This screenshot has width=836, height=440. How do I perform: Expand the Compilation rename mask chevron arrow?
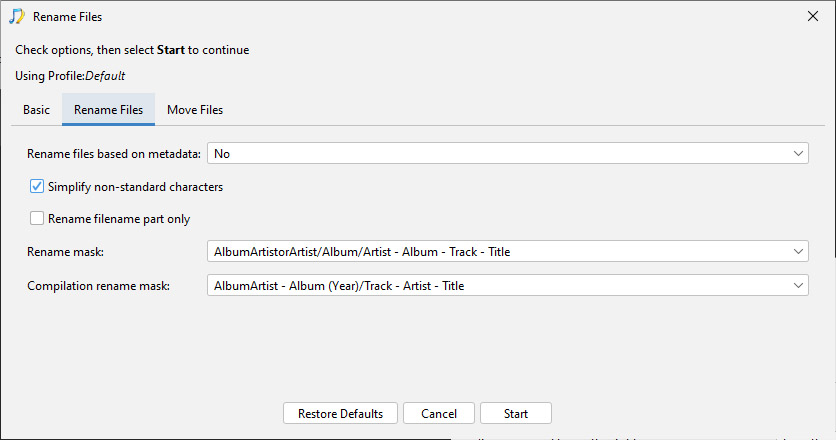pos(798,285)
